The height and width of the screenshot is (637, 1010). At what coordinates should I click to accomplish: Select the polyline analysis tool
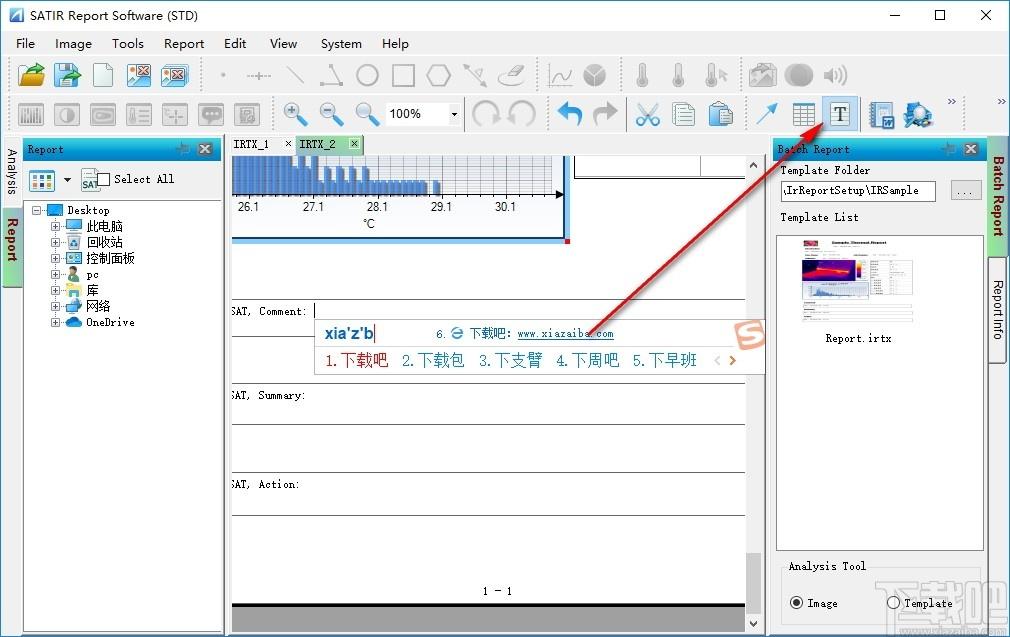pos(331,75)
